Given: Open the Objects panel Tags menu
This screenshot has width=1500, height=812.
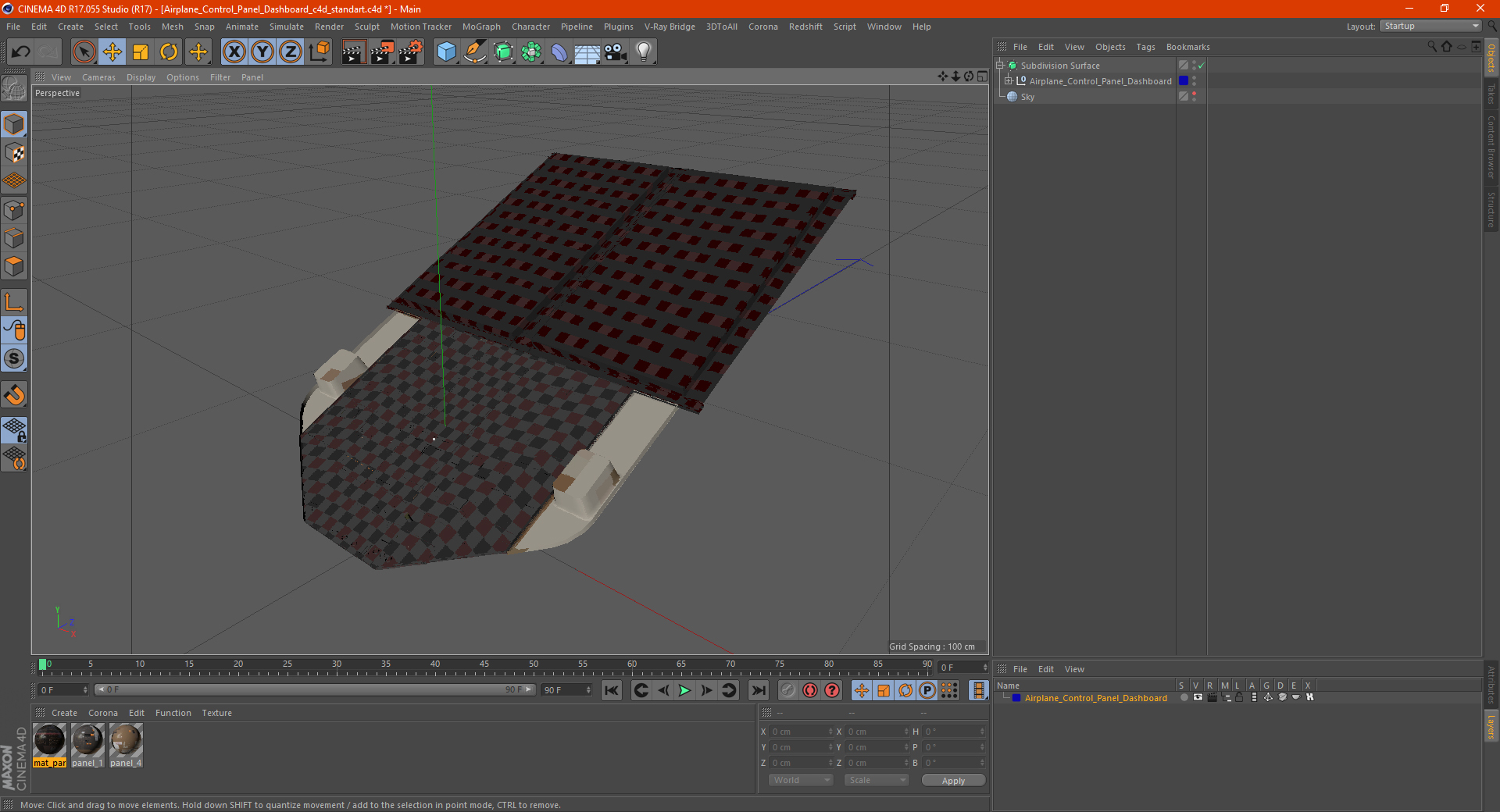Looking at the screenshot, I should (x=1145, y=47).
